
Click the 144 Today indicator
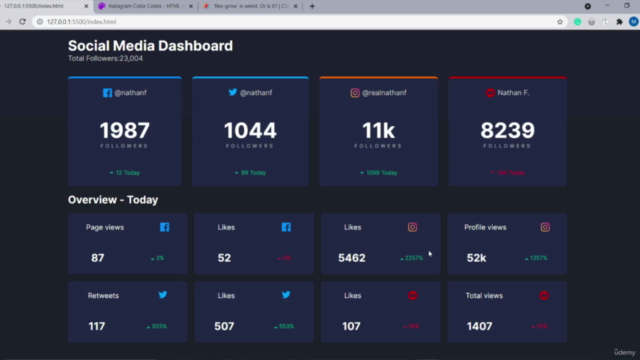pos(508,173)
